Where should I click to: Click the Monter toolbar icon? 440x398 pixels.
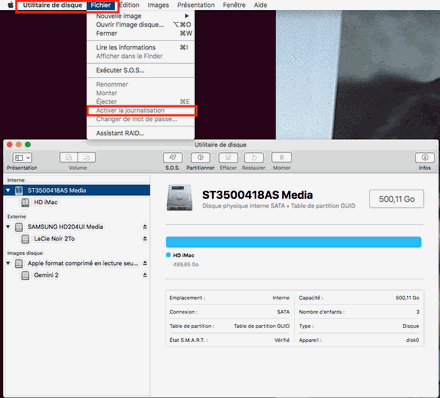point(282,157)
